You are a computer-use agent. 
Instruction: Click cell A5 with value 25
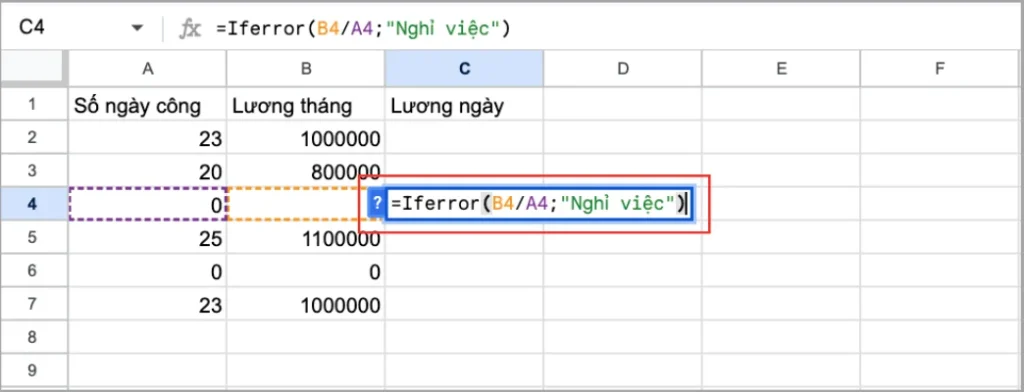(148, 237)
